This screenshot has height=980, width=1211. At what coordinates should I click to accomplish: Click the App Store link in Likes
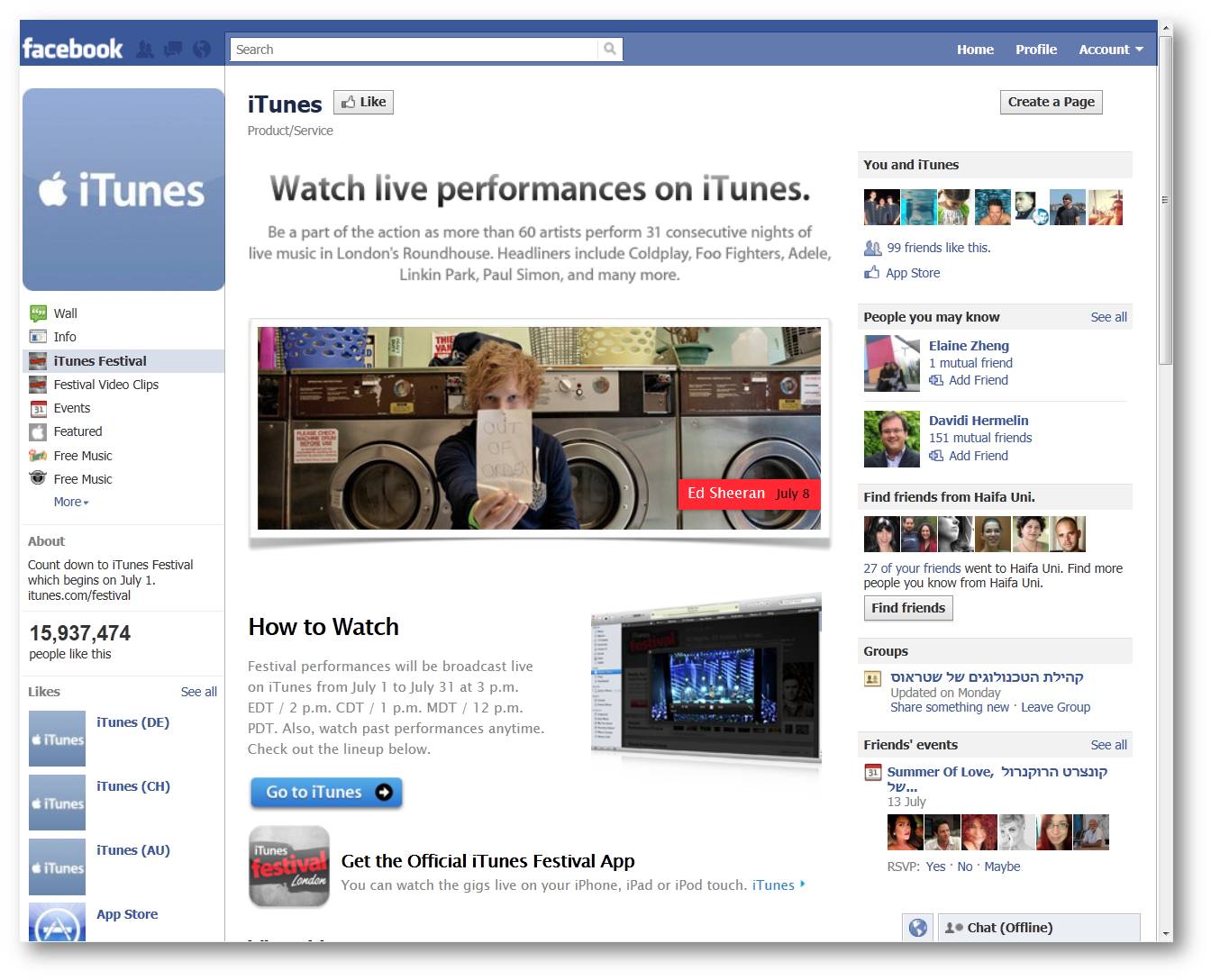127,914
